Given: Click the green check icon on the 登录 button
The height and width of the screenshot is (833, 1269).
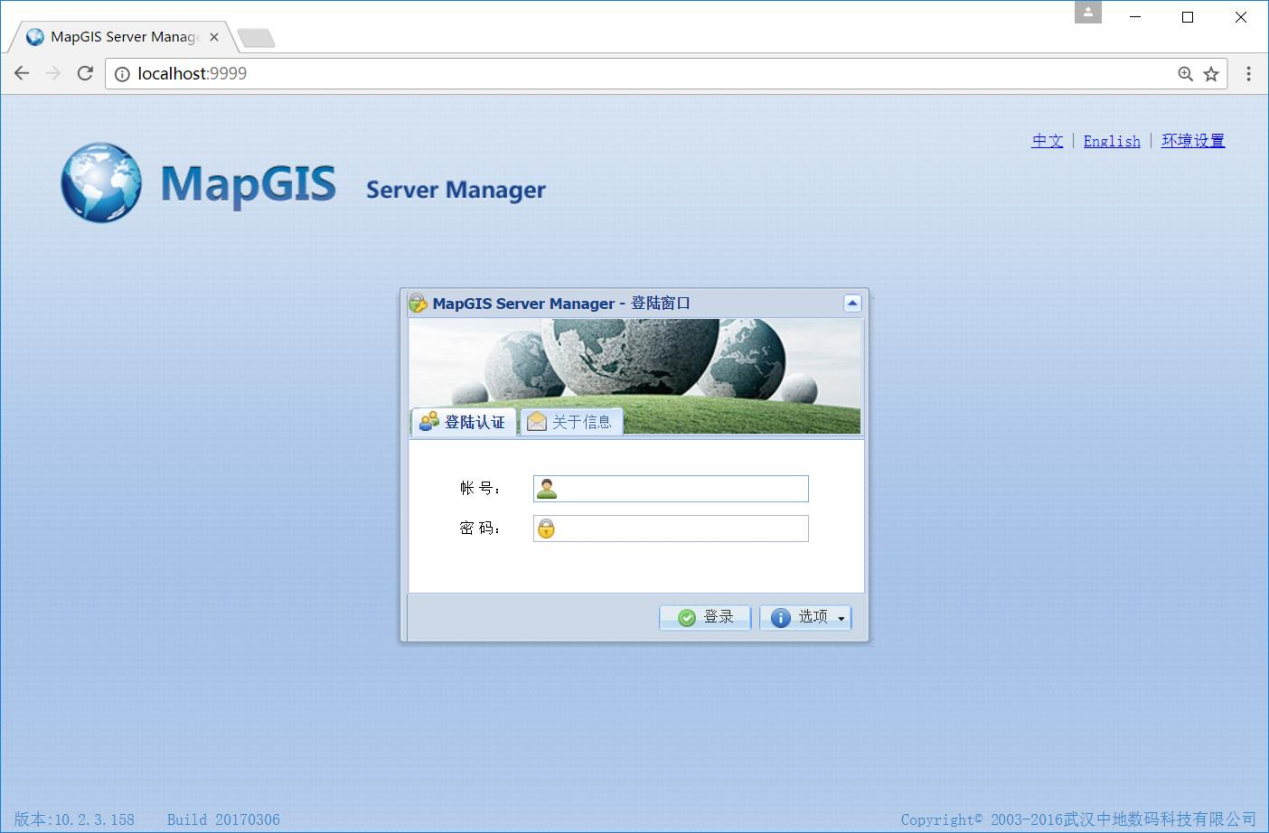Looking at the screenshot, I should [686, 617].
